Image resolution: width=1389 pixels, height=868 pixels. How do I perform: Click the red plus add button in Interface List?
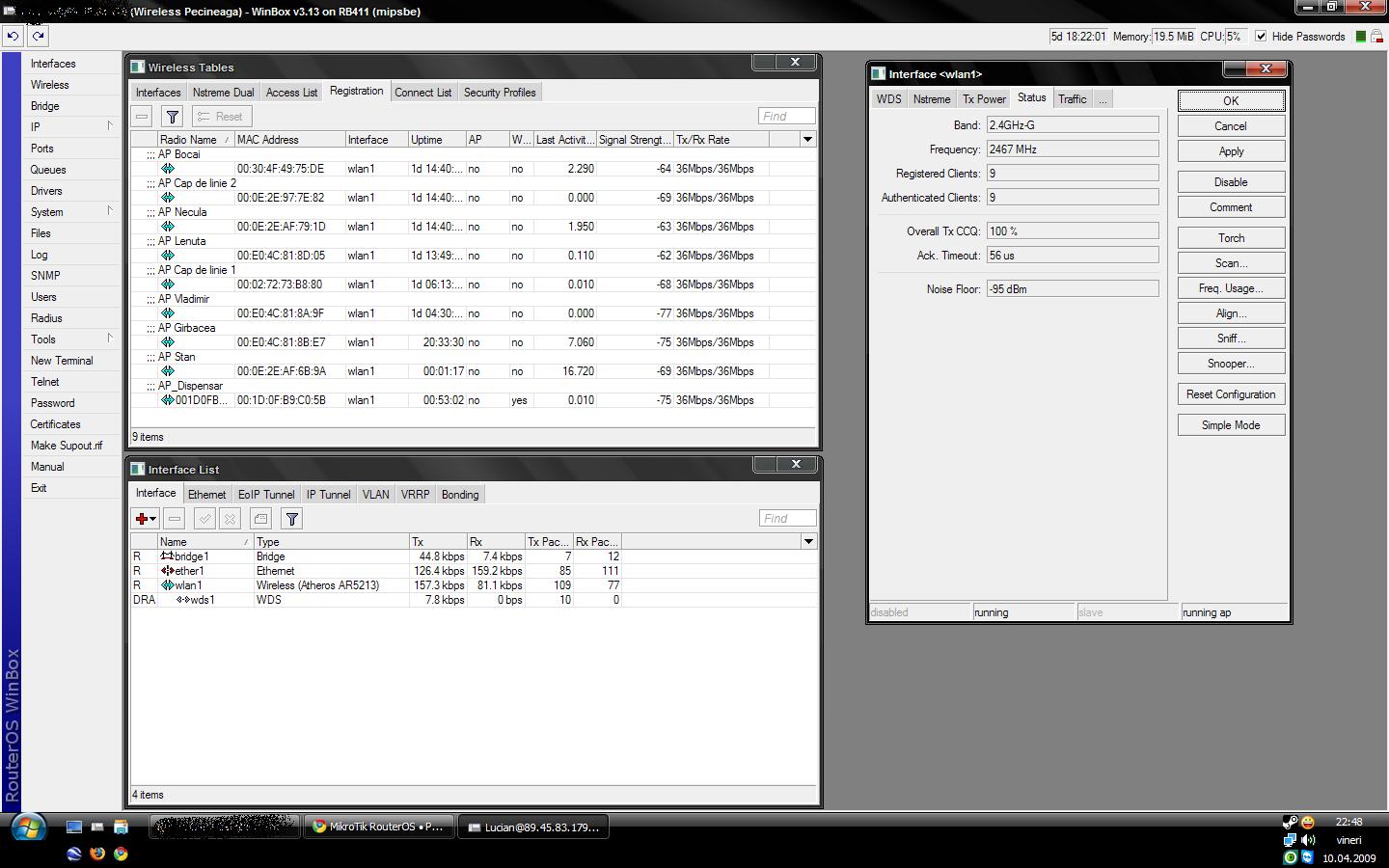(x=145, y=519)
